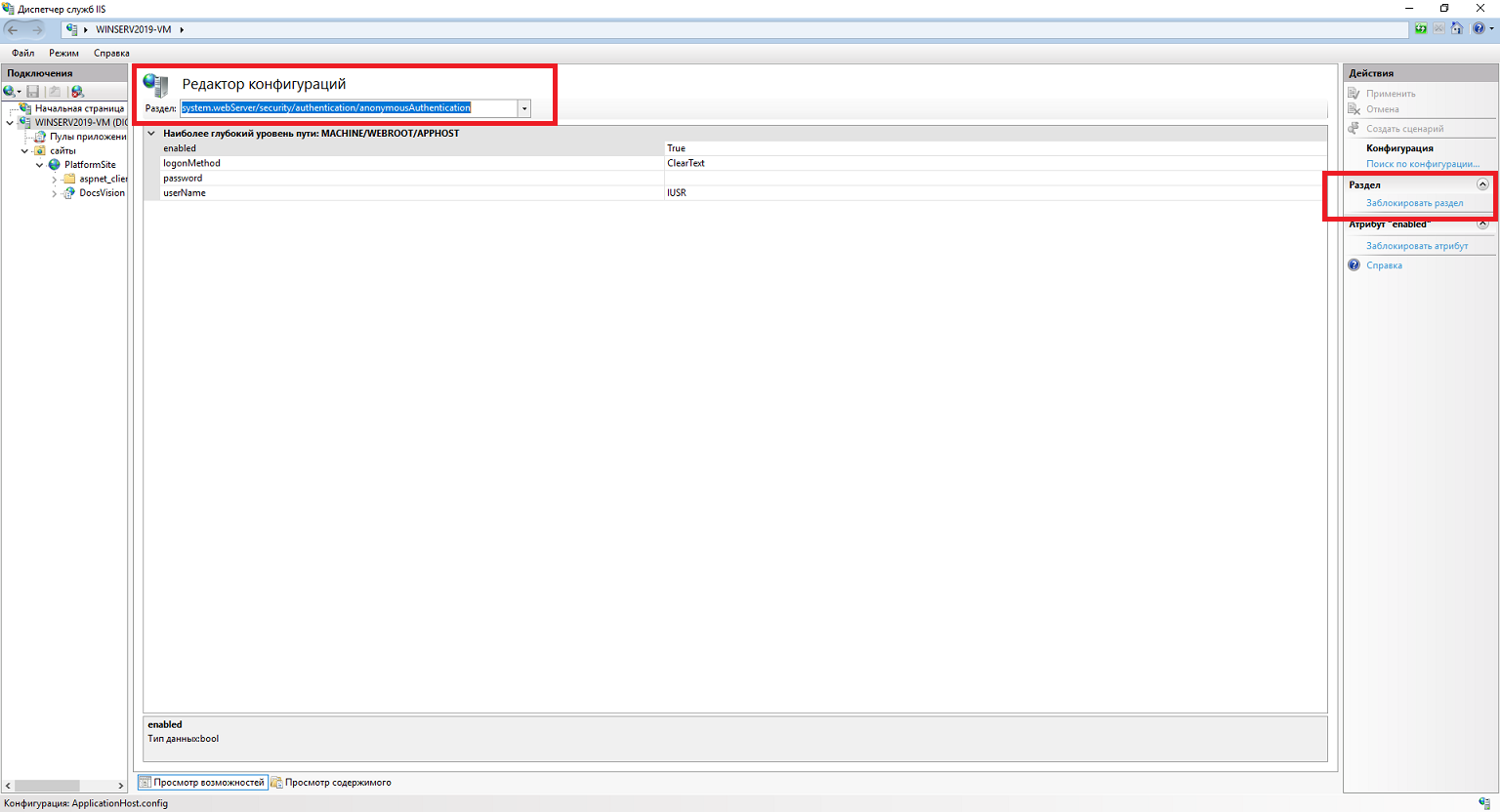Collapse the PlatformSite tree node
The image size is (1500, 812).
pyautogui.click(x=40, y=165)
